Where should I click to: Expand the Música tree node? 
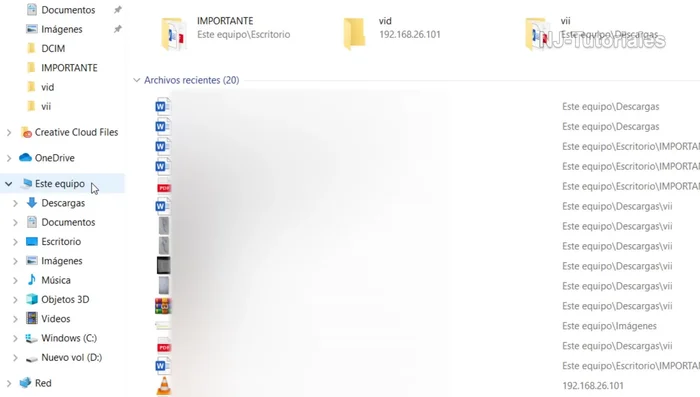click(x=15, y=280)
